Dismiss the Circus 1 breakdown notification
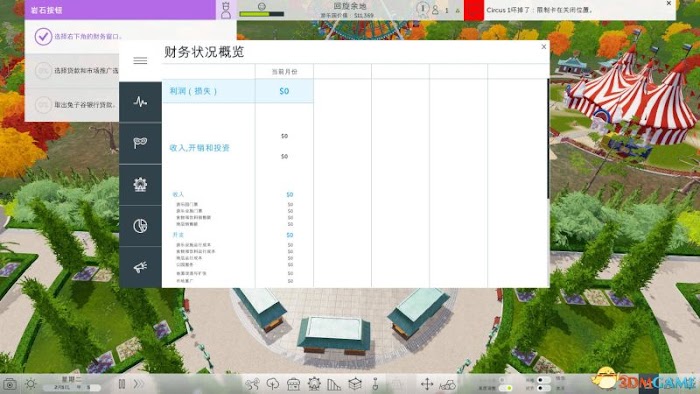Image resolution: width=700 pixels, height=394 pixels. click(669, 3)
